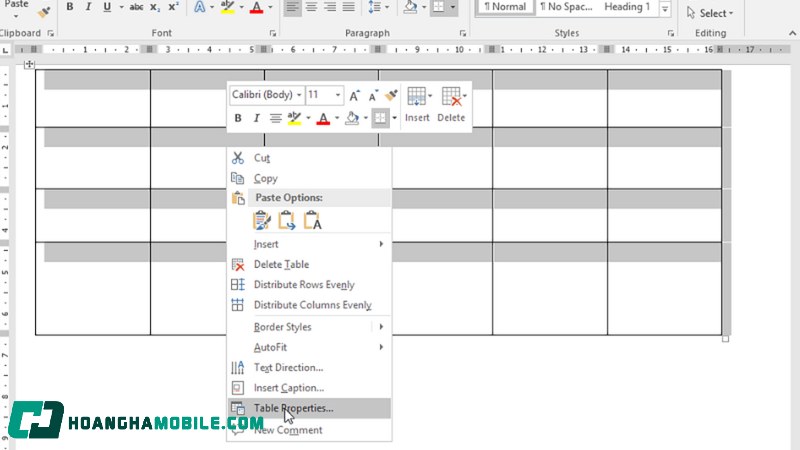The height and width of the screenshot is (450, 800).
Task: Open Delete table options in mini toolbar
Action: click(452, 105)
